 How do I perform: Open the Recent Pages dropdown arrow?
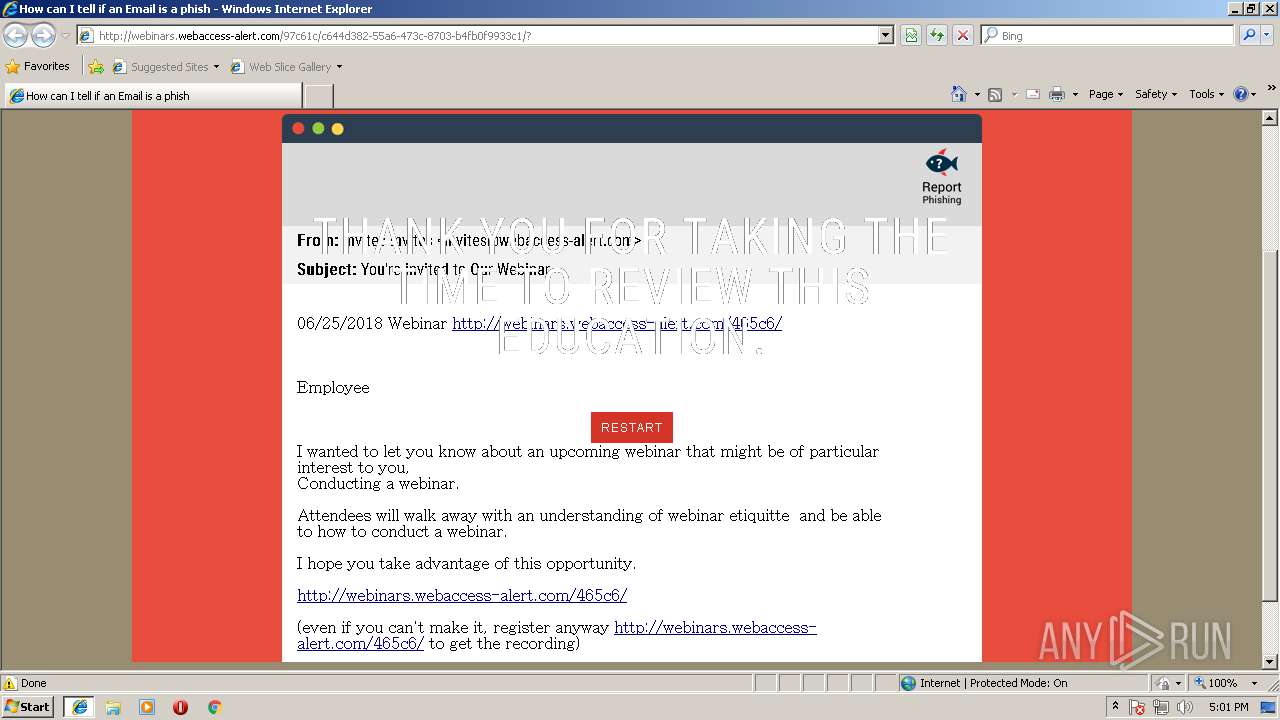[65, 35]
